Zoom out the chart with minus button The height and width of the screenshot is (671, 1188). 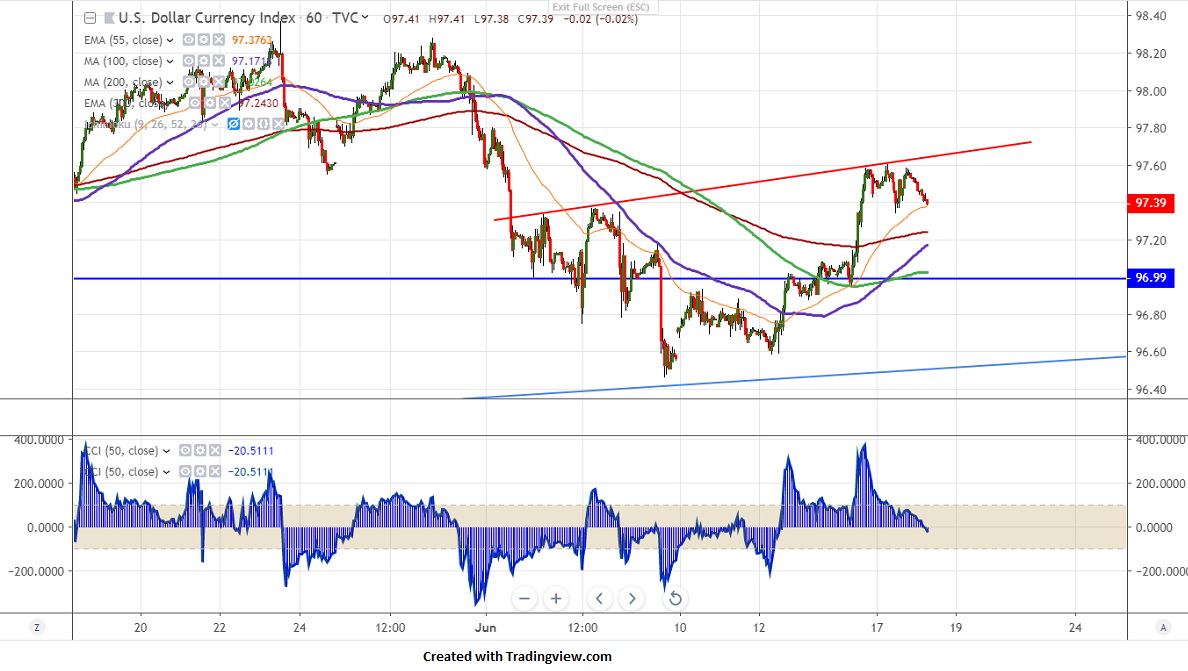(x=524, y=599)
